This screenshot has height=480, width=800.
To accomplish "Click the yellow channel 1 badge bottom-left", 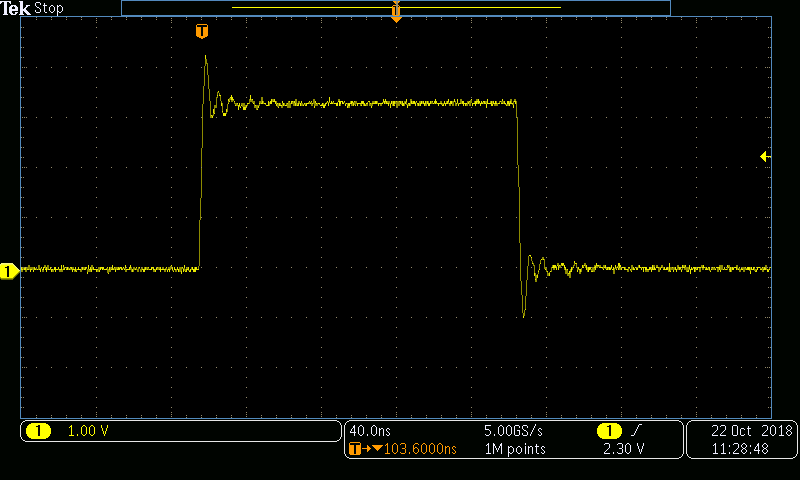I will click(x=38, y=431).
